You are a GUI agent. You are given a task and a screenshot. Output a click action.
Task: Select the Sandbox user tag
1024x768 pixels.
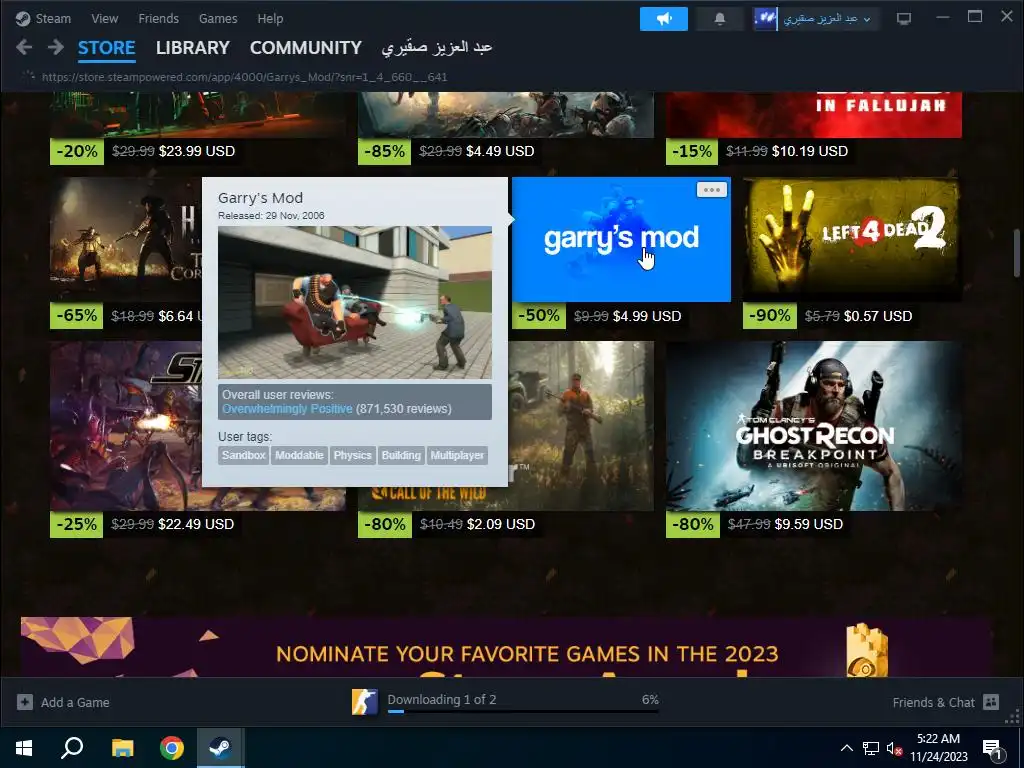(x=243, y=455)
